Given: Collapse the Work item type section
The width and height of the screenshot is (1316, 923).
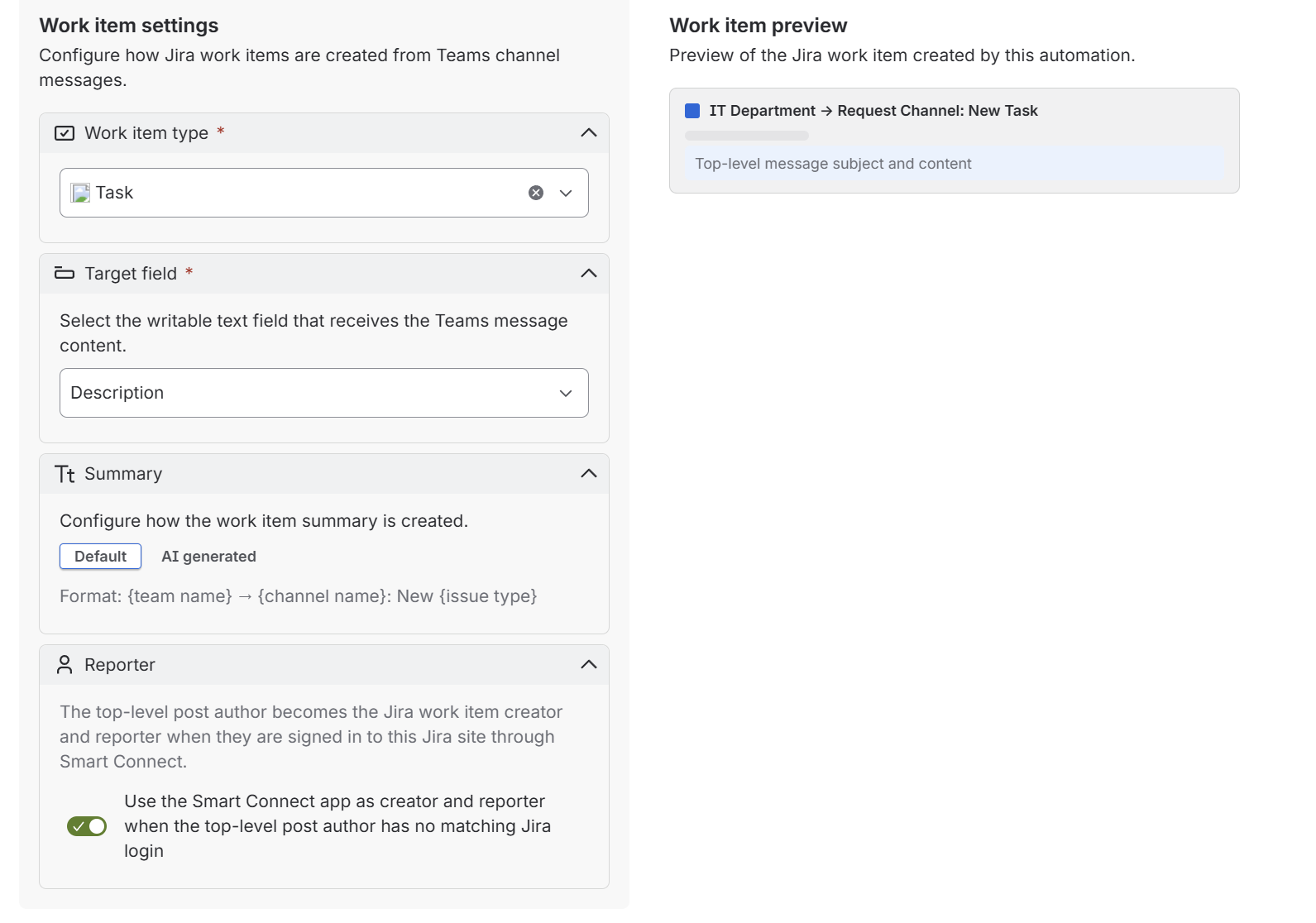Looking at the screenshot, I should (x=589, y=133).
